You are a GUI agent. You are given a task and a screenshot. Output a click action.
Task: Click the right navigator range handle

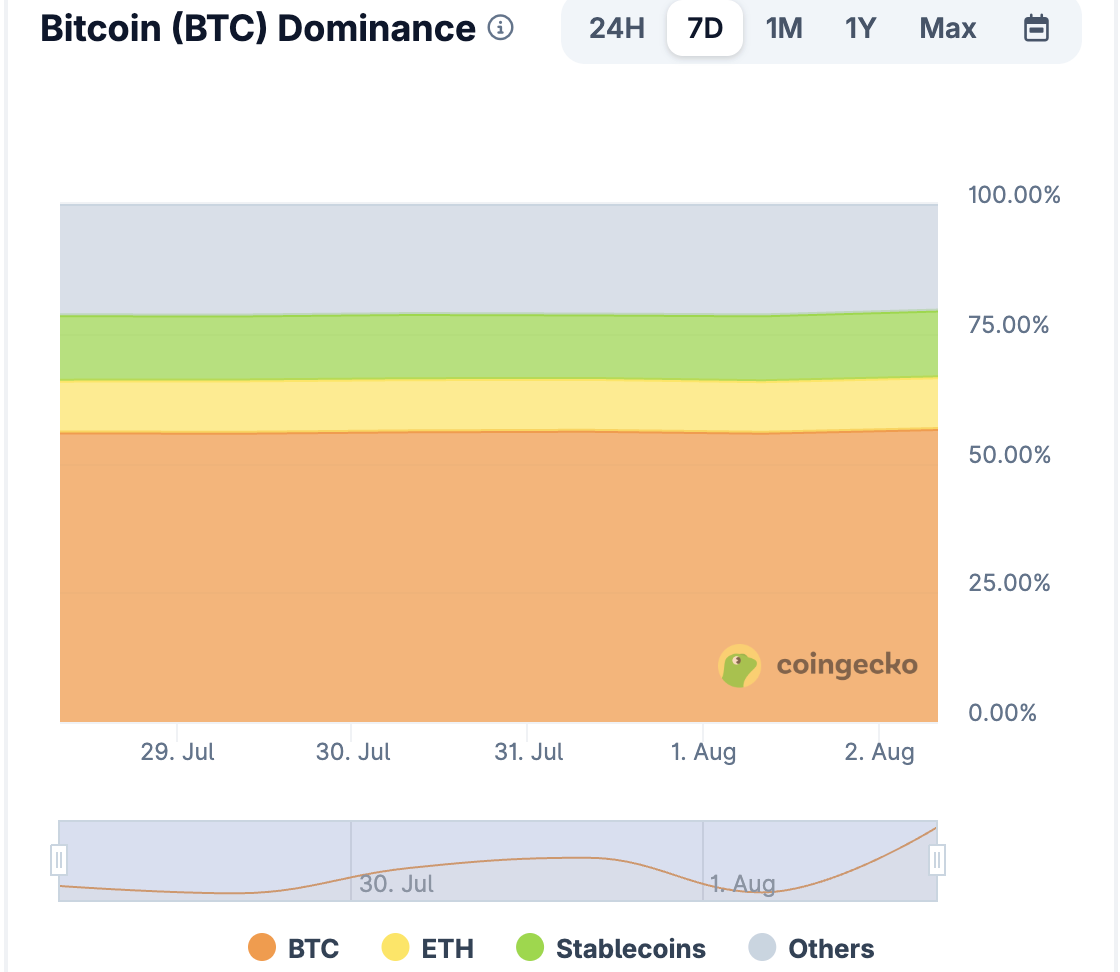[937, 860]
